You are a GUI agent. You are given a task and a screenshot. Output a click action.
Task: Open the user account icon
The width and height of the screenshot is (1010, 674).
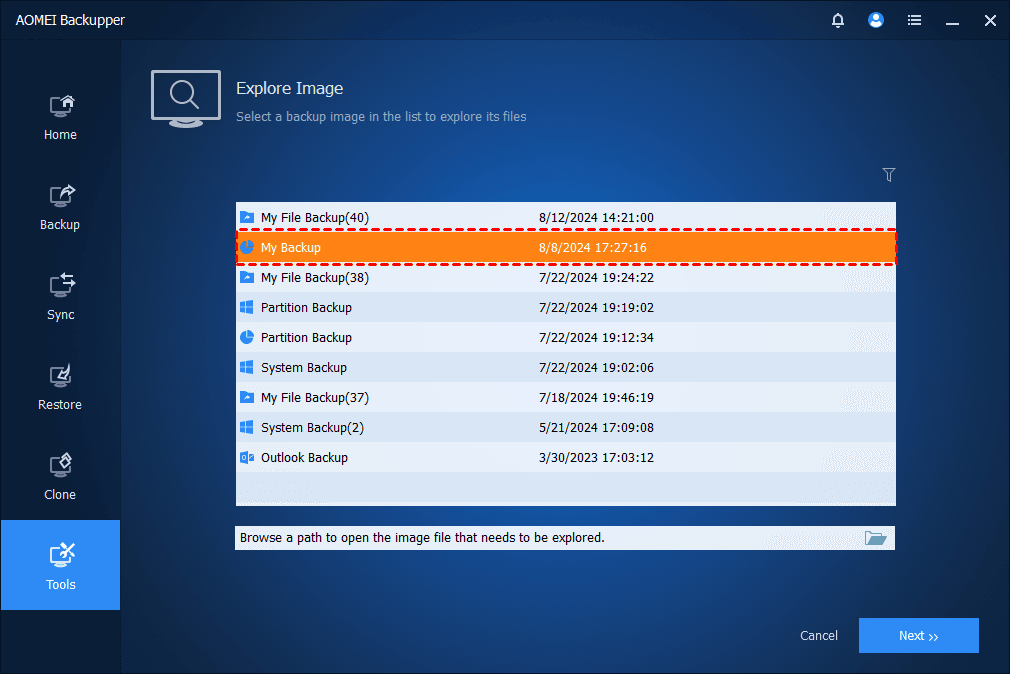coord(875,20)
